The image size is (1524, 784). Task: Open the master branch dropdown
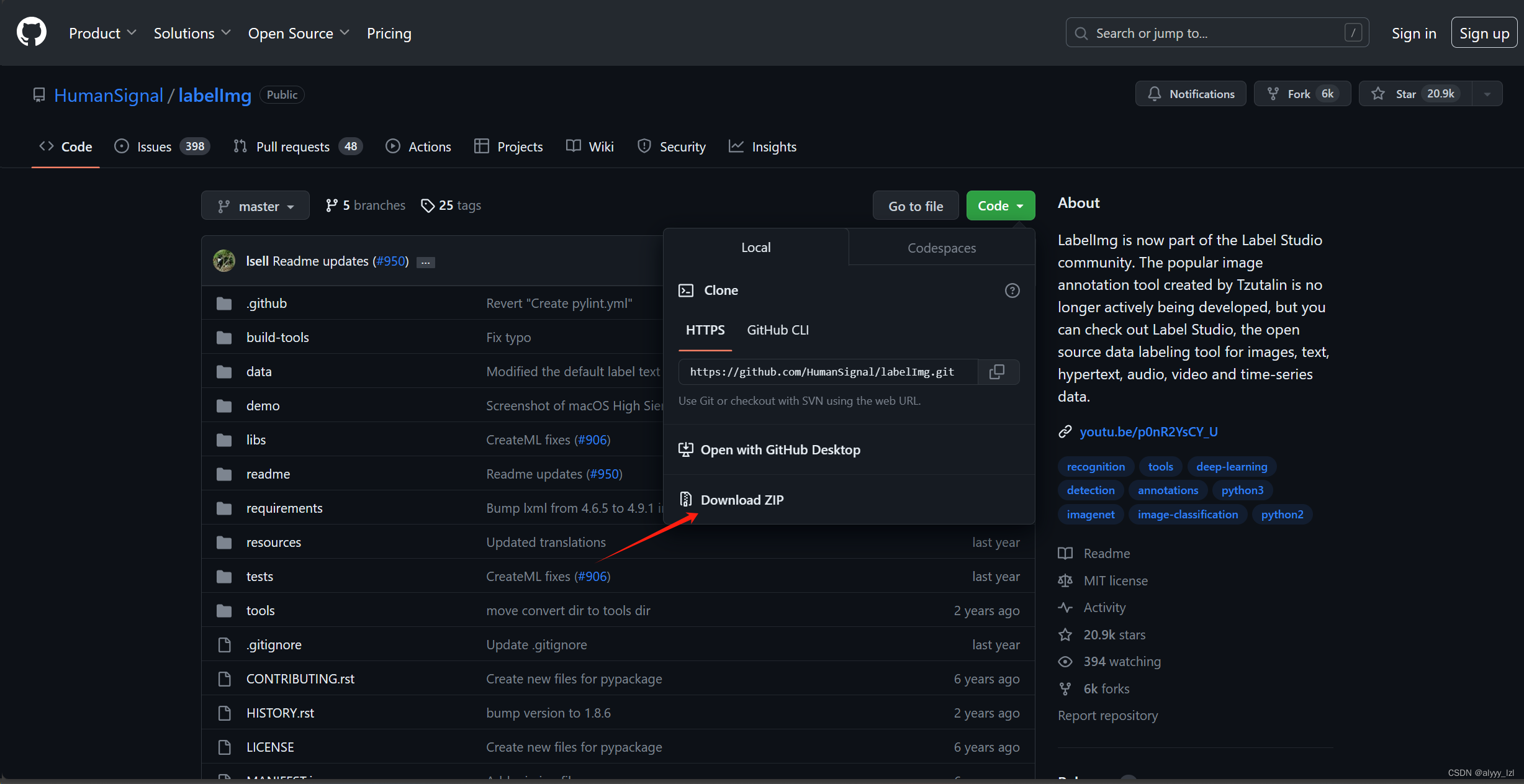[x=255, y=205]
